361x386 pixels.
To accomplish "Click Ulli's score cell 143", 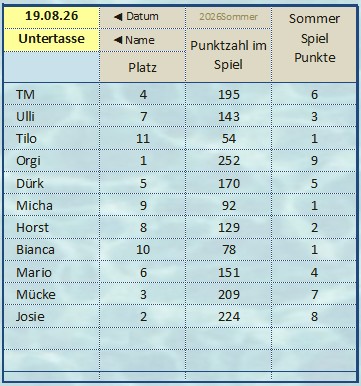I will 229,116.
